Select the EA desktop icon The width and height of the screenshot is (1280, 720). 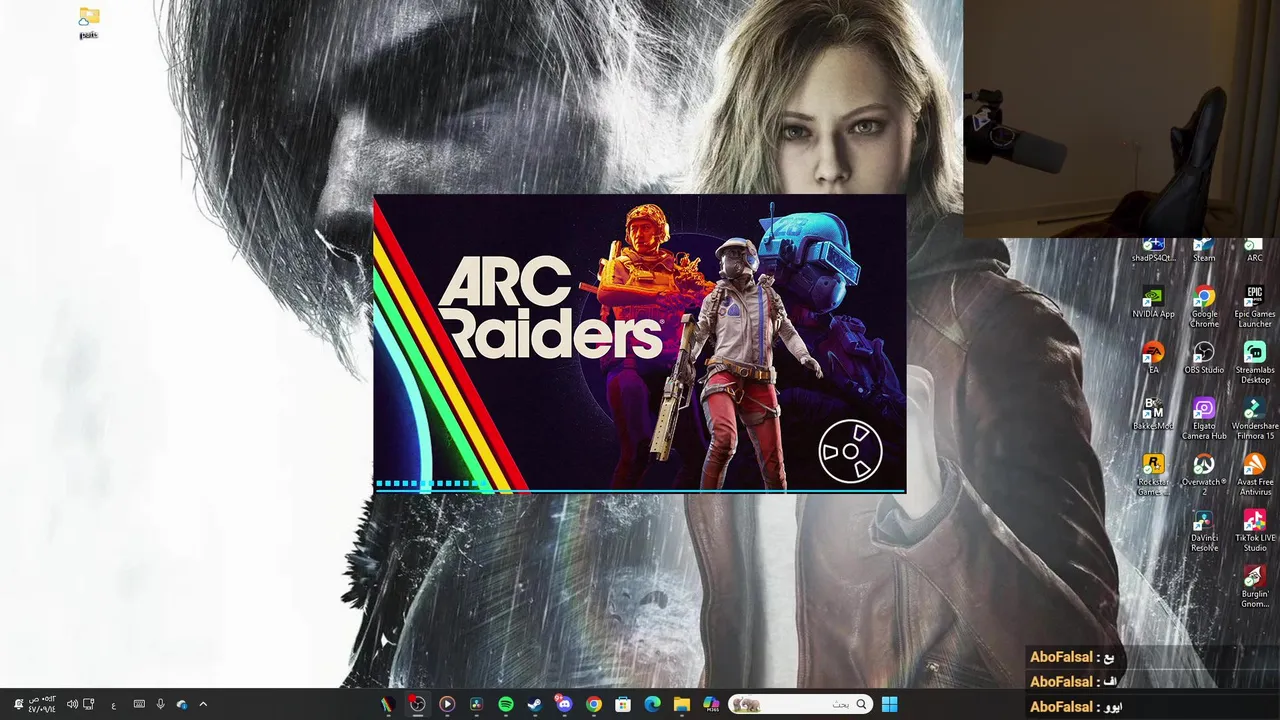pyautogui.click(x=1153, y=358)
